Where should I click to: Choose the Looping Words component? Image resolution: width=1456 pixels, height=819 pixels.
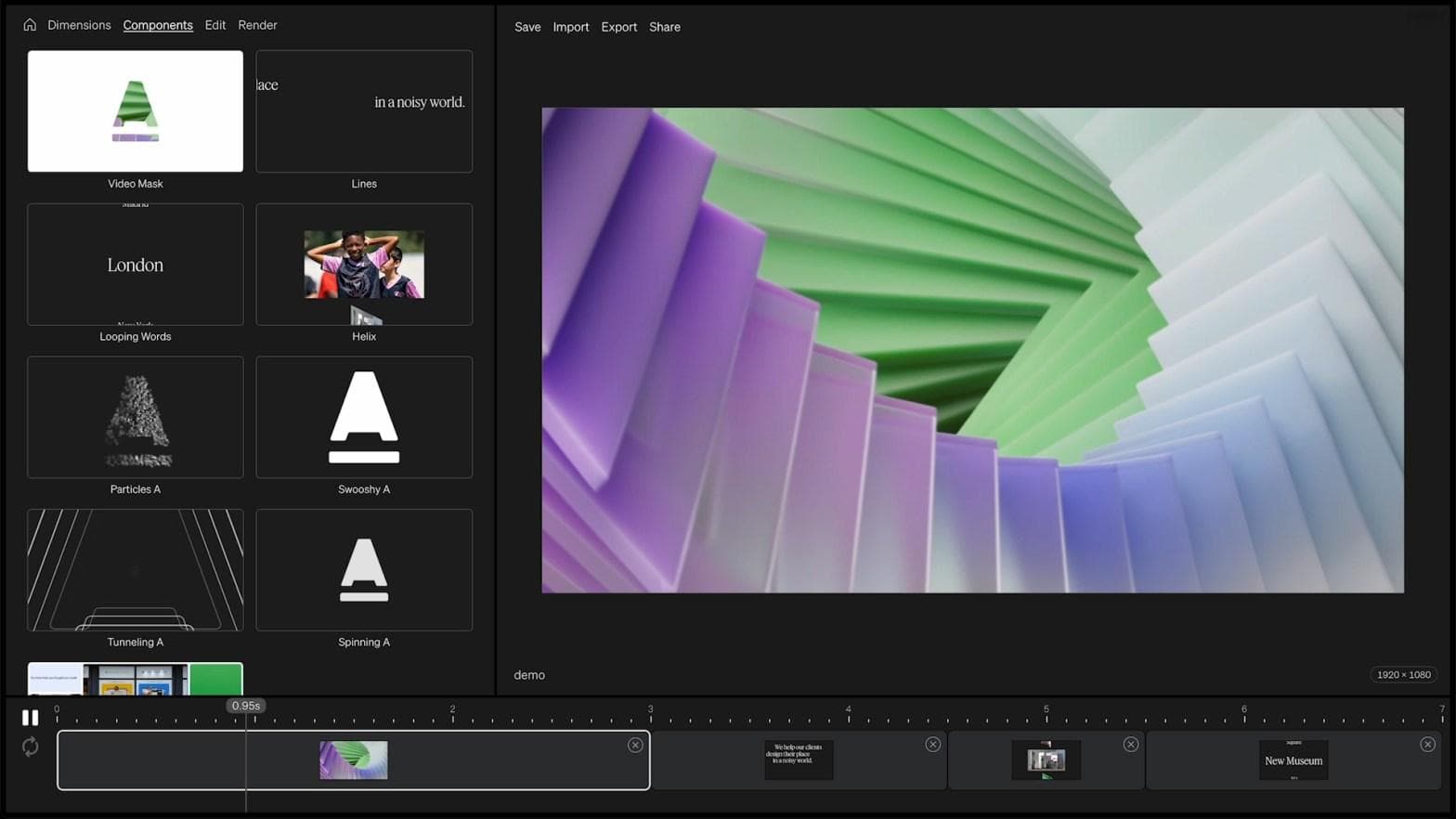[136, 265]
